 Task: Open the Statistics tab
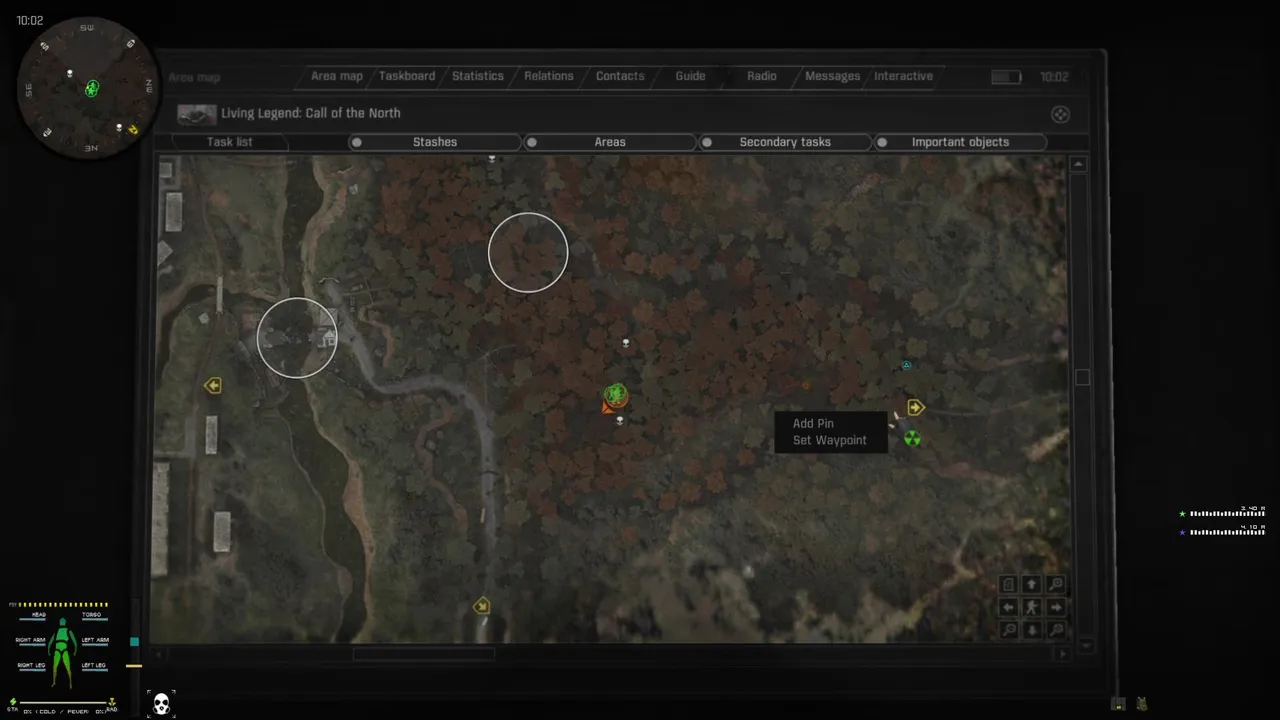[478, 76]
